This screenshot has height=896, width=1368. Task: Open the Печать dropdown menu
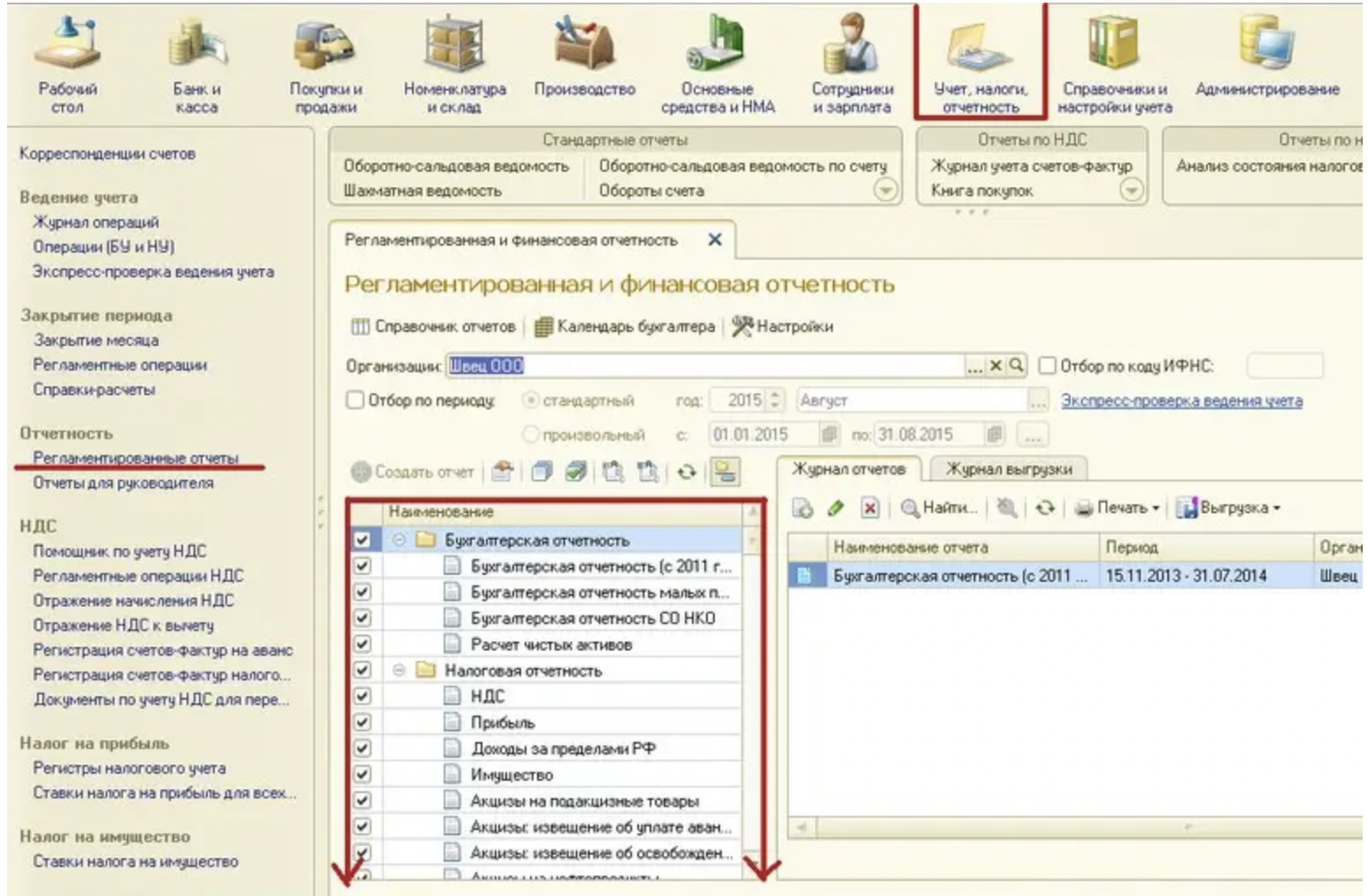pos(1117,508)
